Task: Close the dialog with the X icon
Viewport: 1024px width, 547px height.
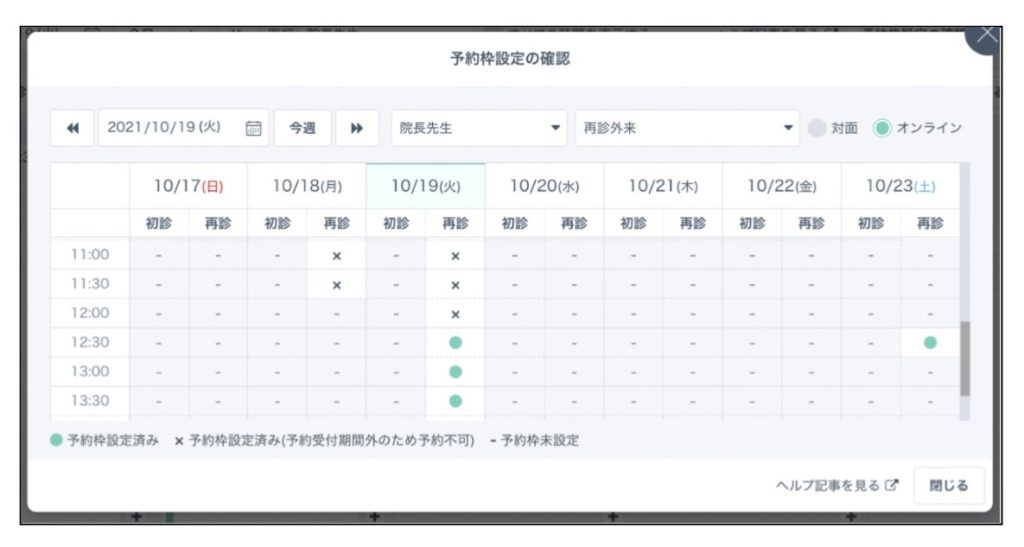Action: [x=986, y=35]
